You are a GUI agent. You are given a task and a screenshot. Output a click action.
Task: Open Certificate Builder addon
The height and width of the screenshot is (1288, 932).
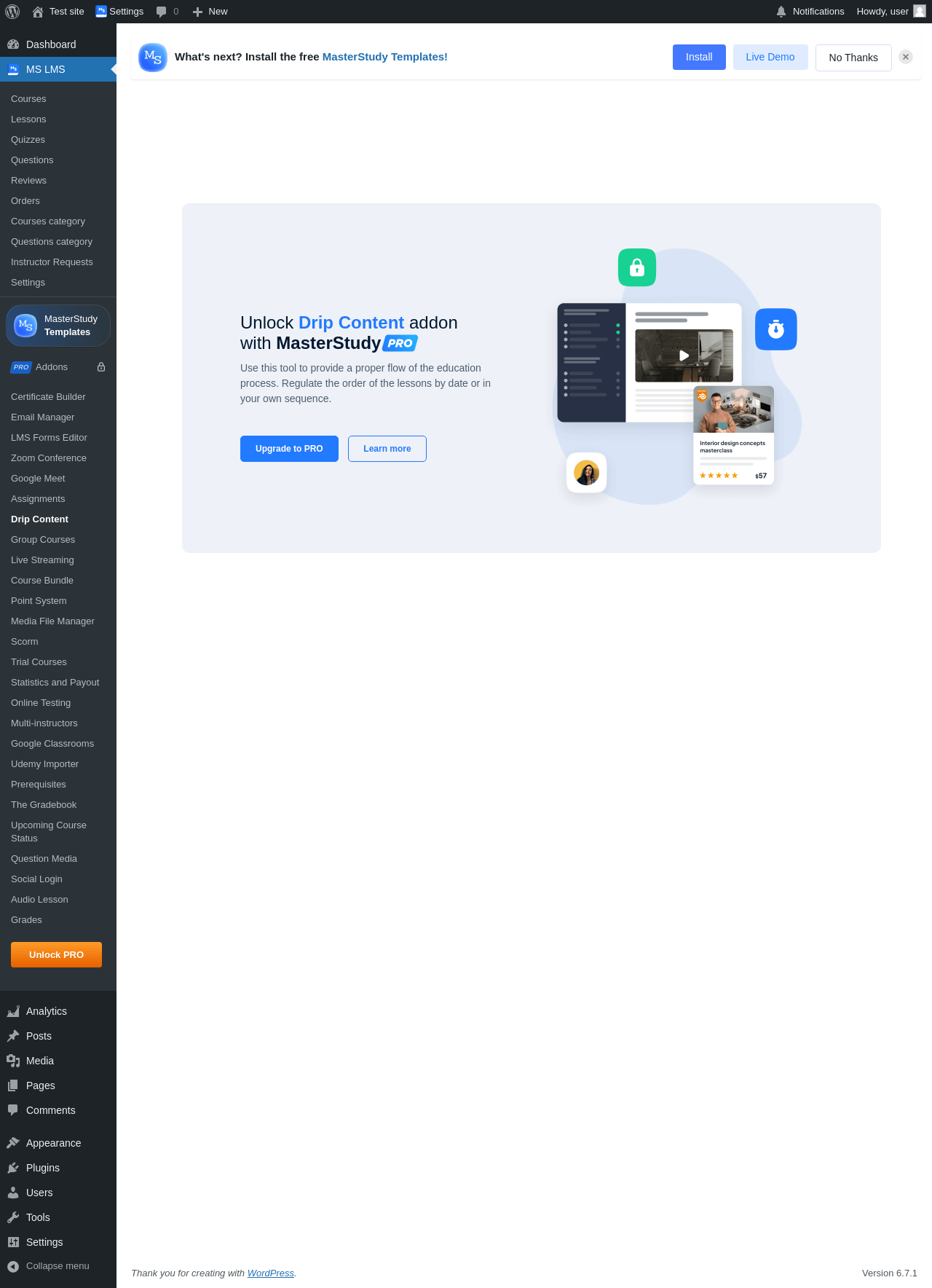pos(48,397)
